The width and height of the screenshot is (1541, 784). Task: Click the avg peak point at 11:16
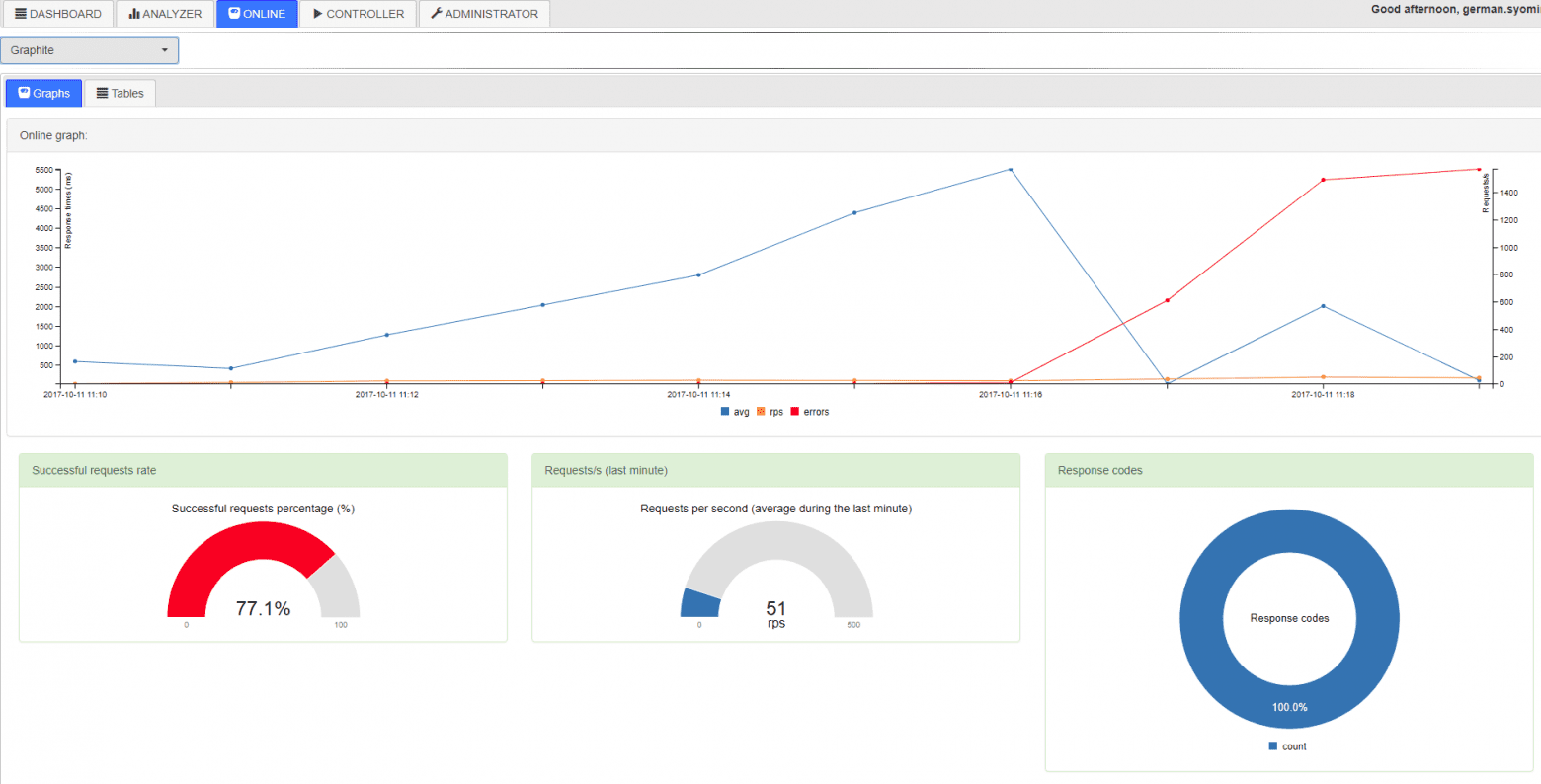tap(1010, 170)
